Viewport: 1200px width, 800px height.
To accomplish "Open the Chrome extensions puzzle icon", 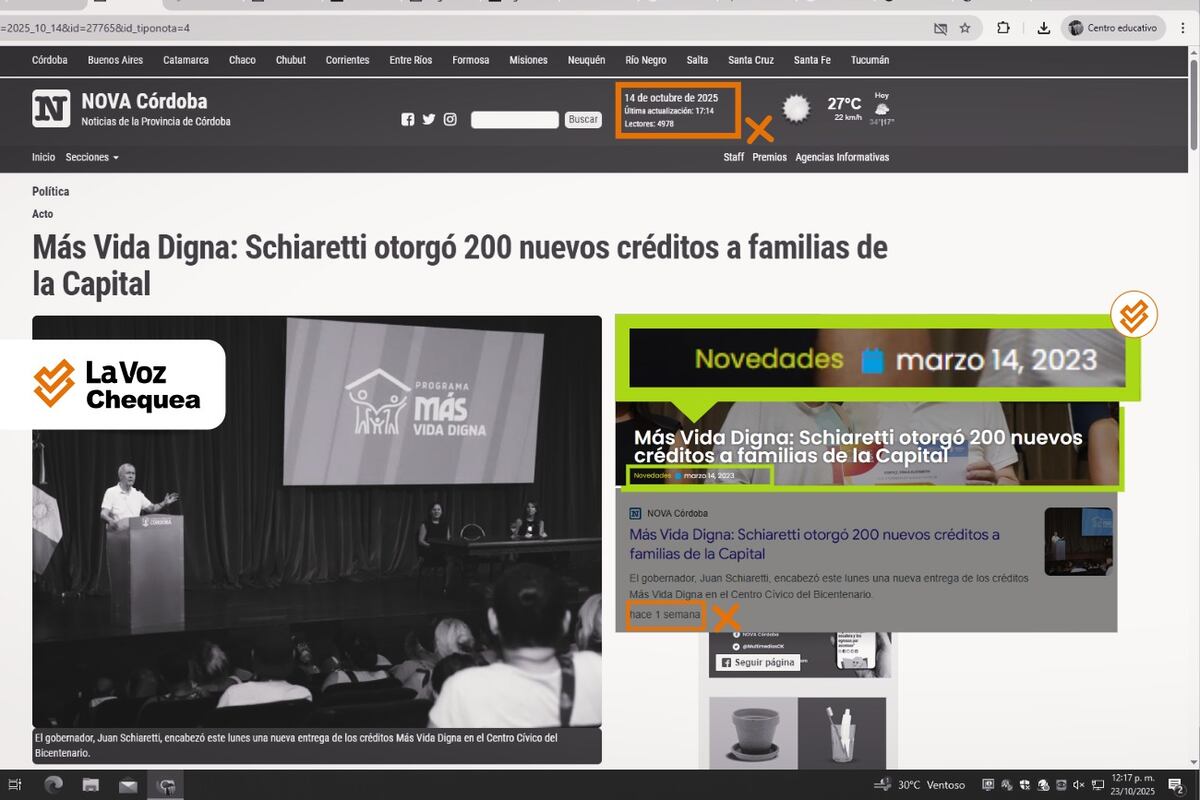I will point(1004,28).
